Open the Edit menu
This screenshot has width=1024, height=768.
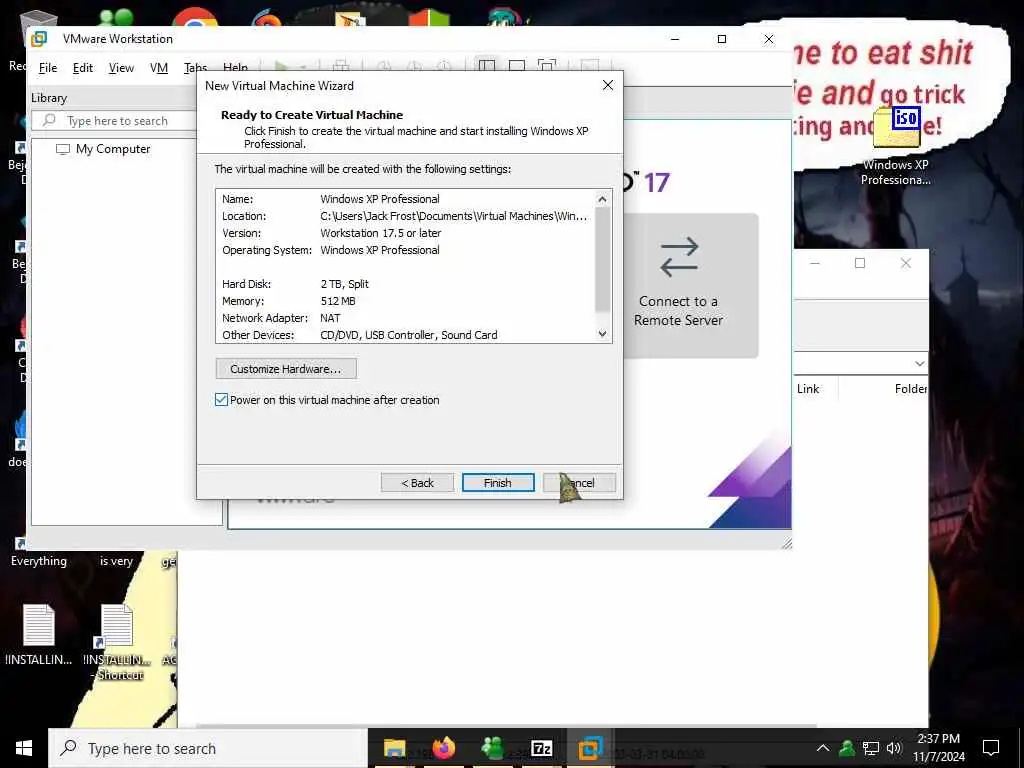[x=82, y=68]
